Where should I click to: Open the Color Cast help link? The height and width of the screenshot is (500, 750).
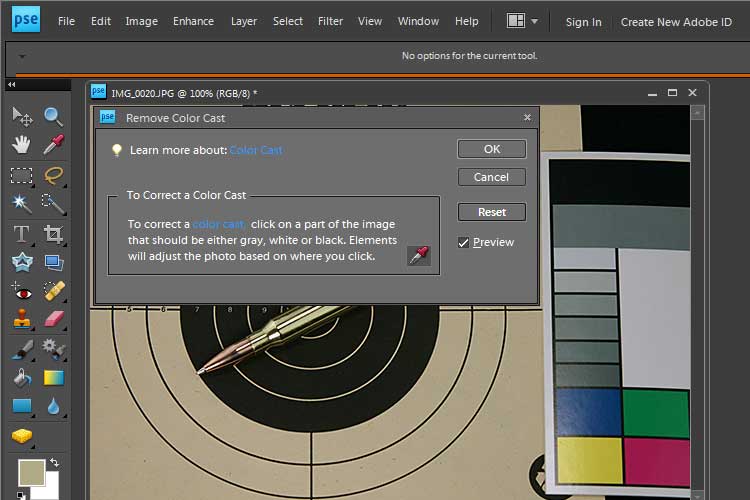tap(256, 150)
